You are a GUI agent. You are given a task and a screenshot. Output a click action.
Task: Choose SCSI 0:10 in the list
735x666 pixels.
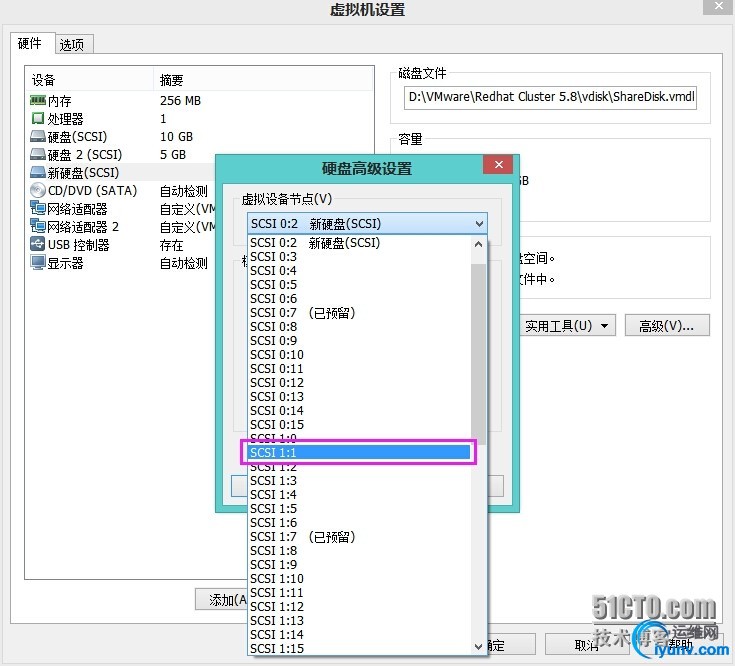coord(359,355)
